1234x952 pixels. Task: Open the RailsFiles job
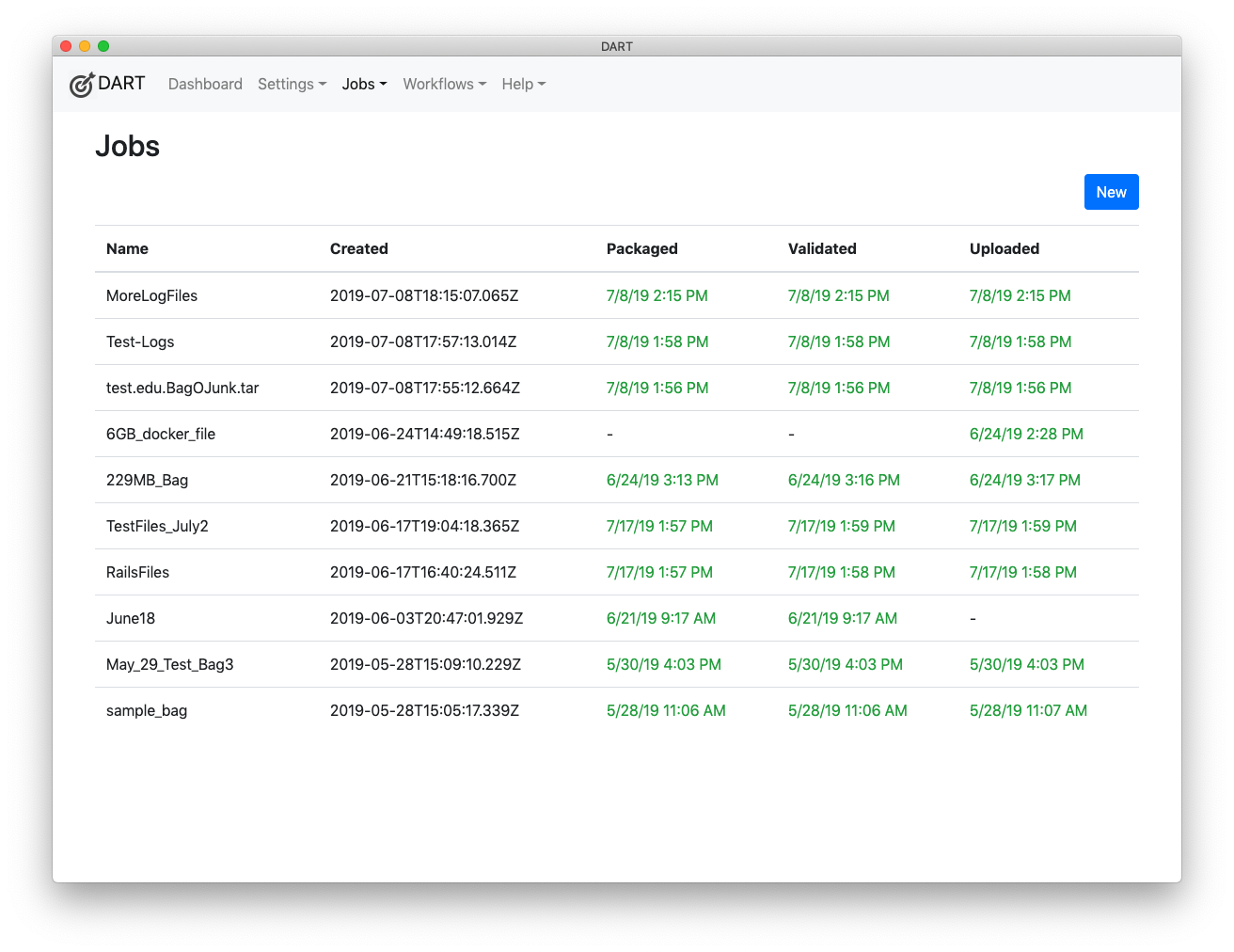pyautogui.click(x=137, y=572)
